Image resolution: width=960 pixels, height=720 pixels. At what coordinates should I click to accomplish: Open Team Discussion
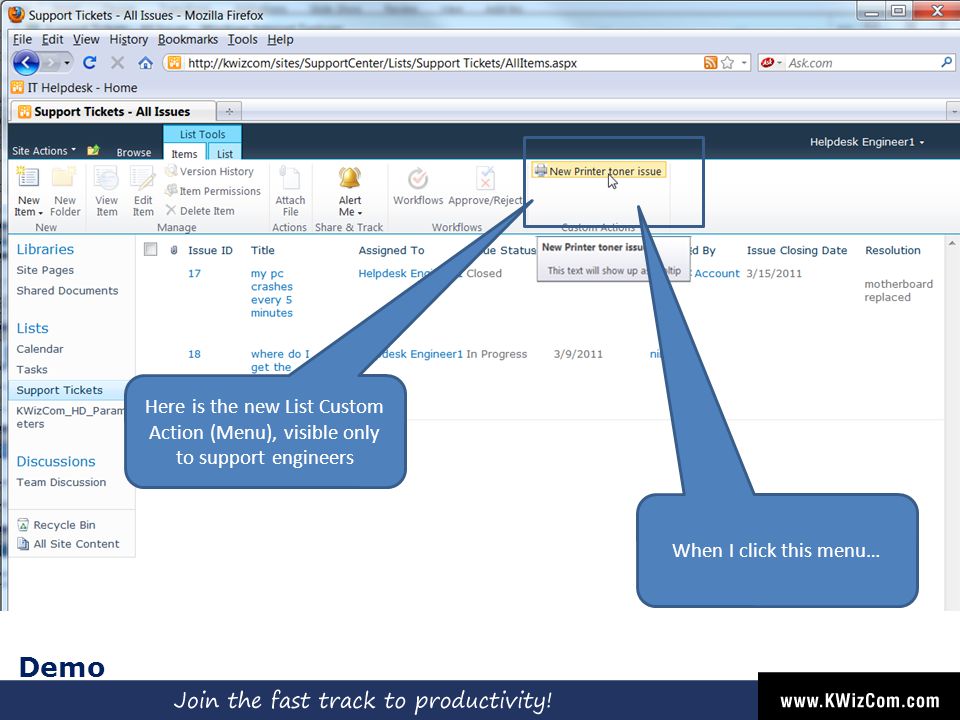coord(61,482)
